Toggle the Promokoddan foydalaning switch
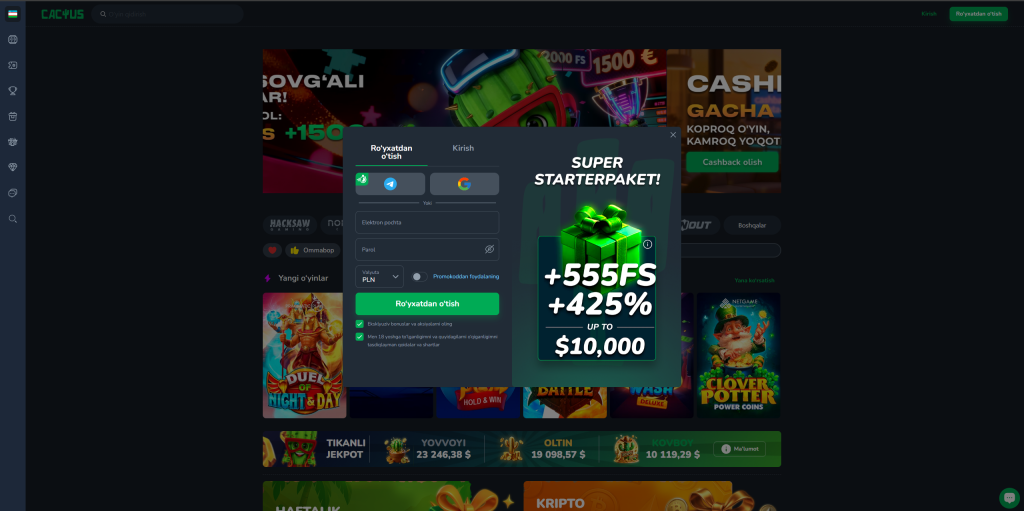 [419, 276]
